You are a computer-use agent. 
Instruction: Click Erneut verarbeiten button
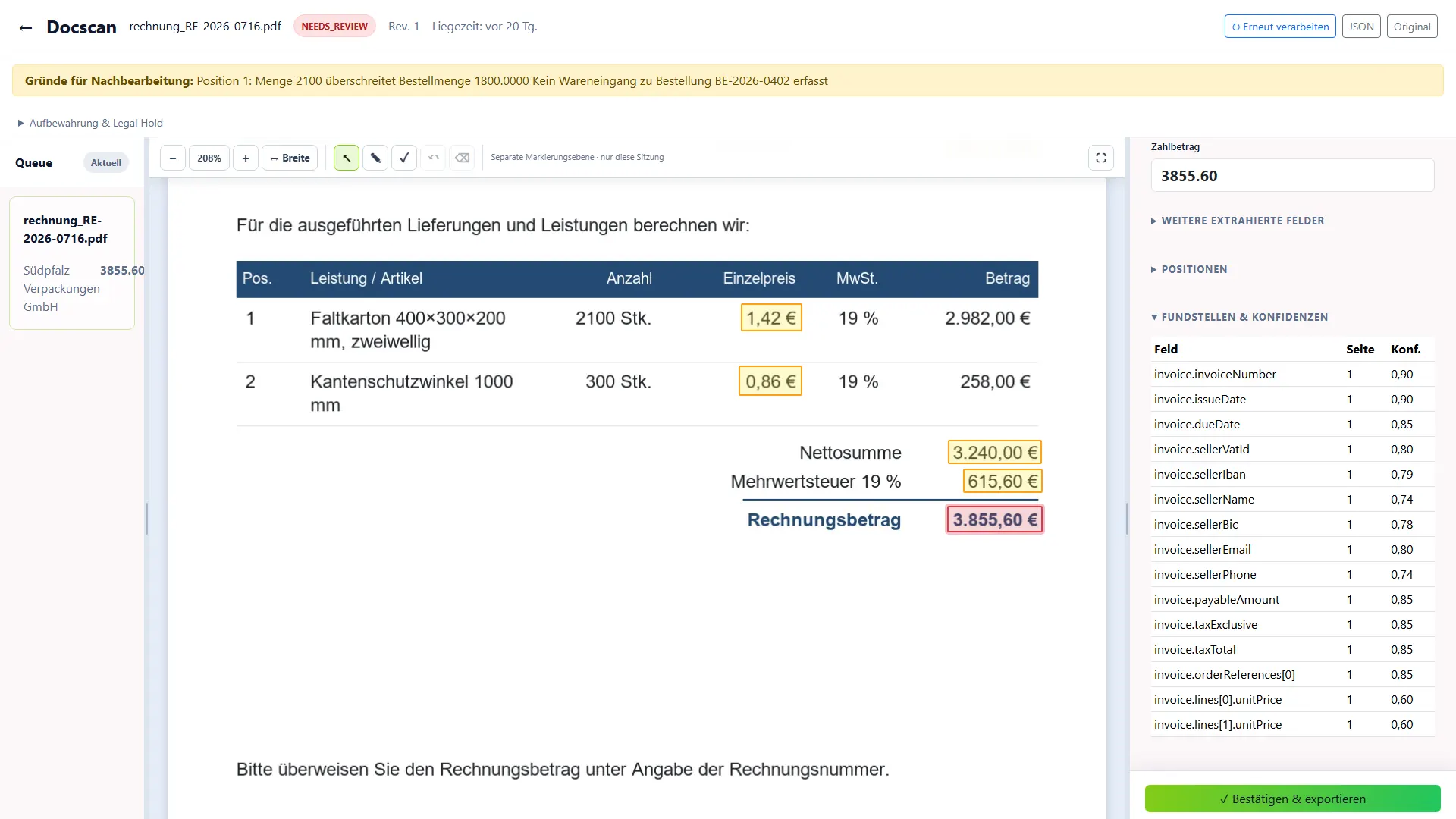tap(1280, 27)
